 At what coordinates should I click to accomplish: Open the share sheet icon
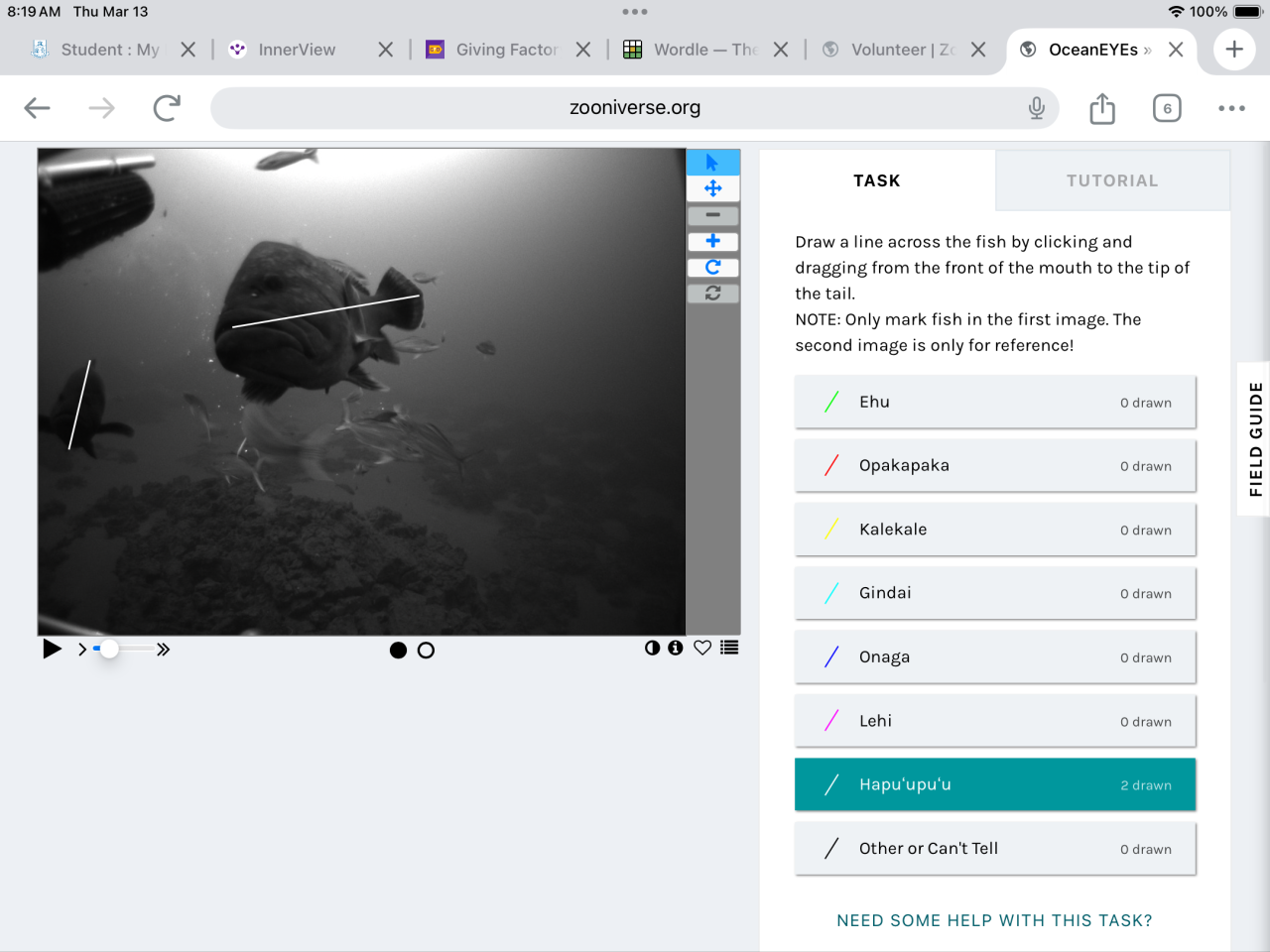[x=1102, y=108]
